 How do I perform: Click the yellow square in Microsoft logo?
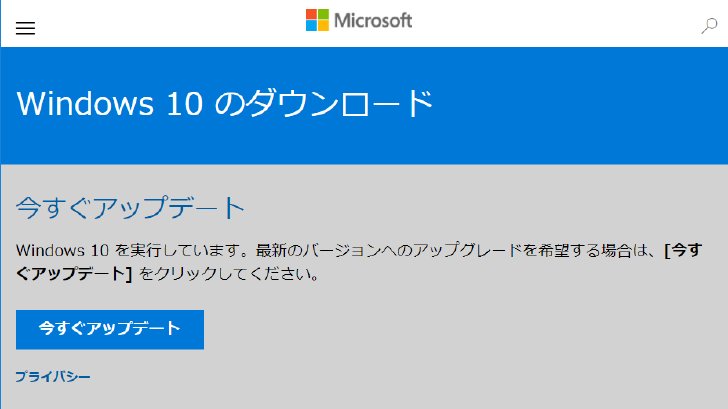coord(323,26)
